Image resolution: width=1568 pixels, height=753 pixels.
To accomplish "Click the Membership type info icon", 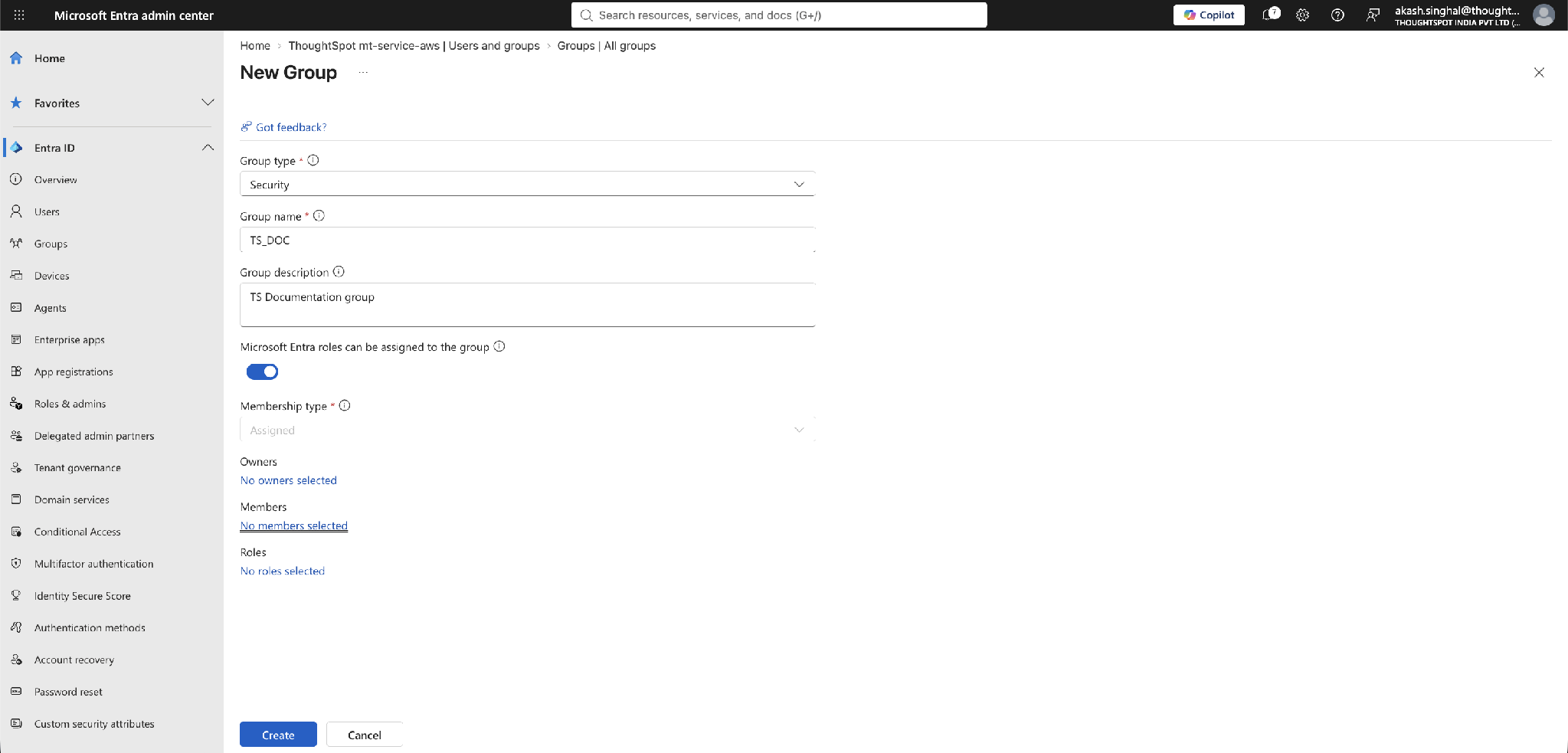I will (x=345, y=405).
